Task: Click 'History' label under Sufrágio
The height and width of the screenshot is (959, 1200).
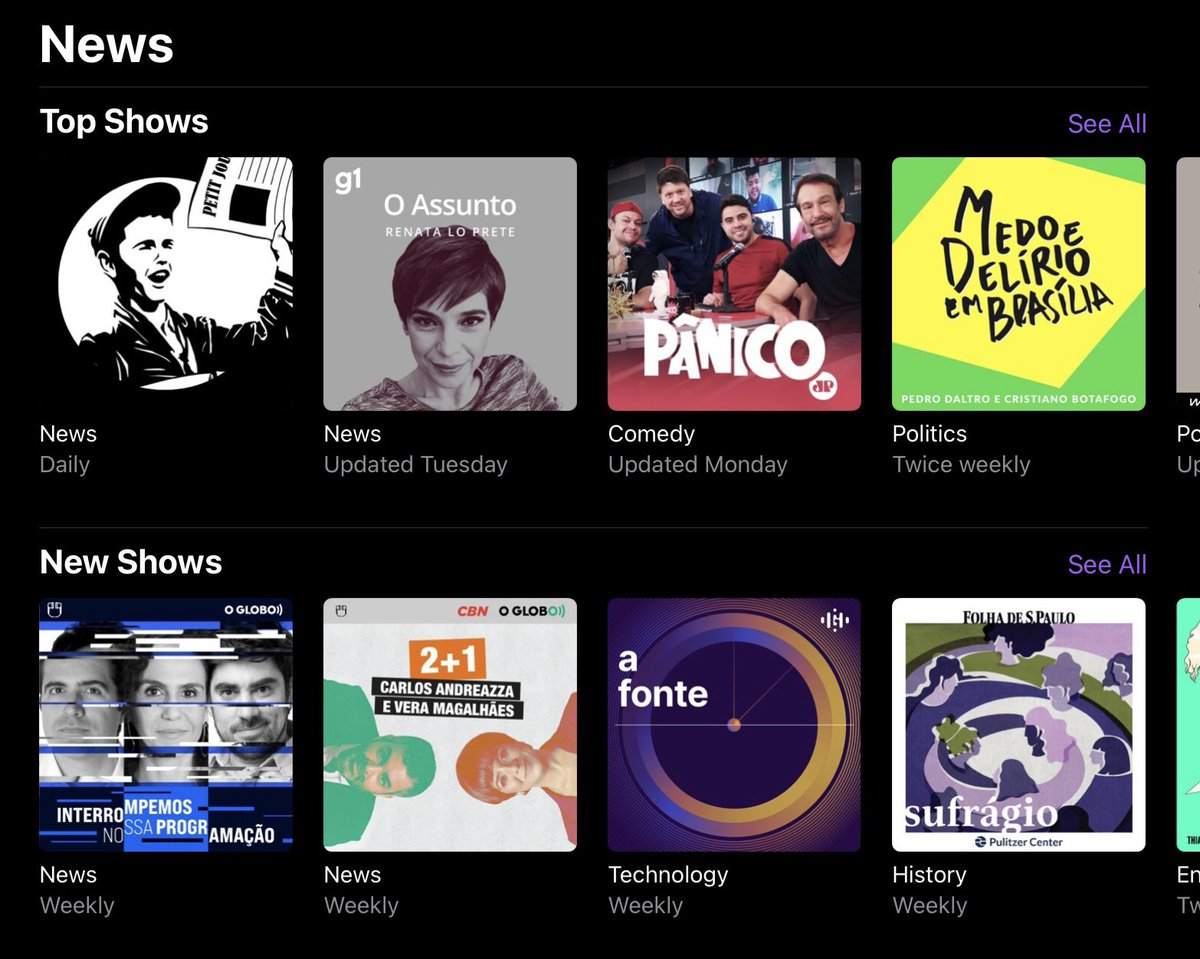Action: point(930,875)
